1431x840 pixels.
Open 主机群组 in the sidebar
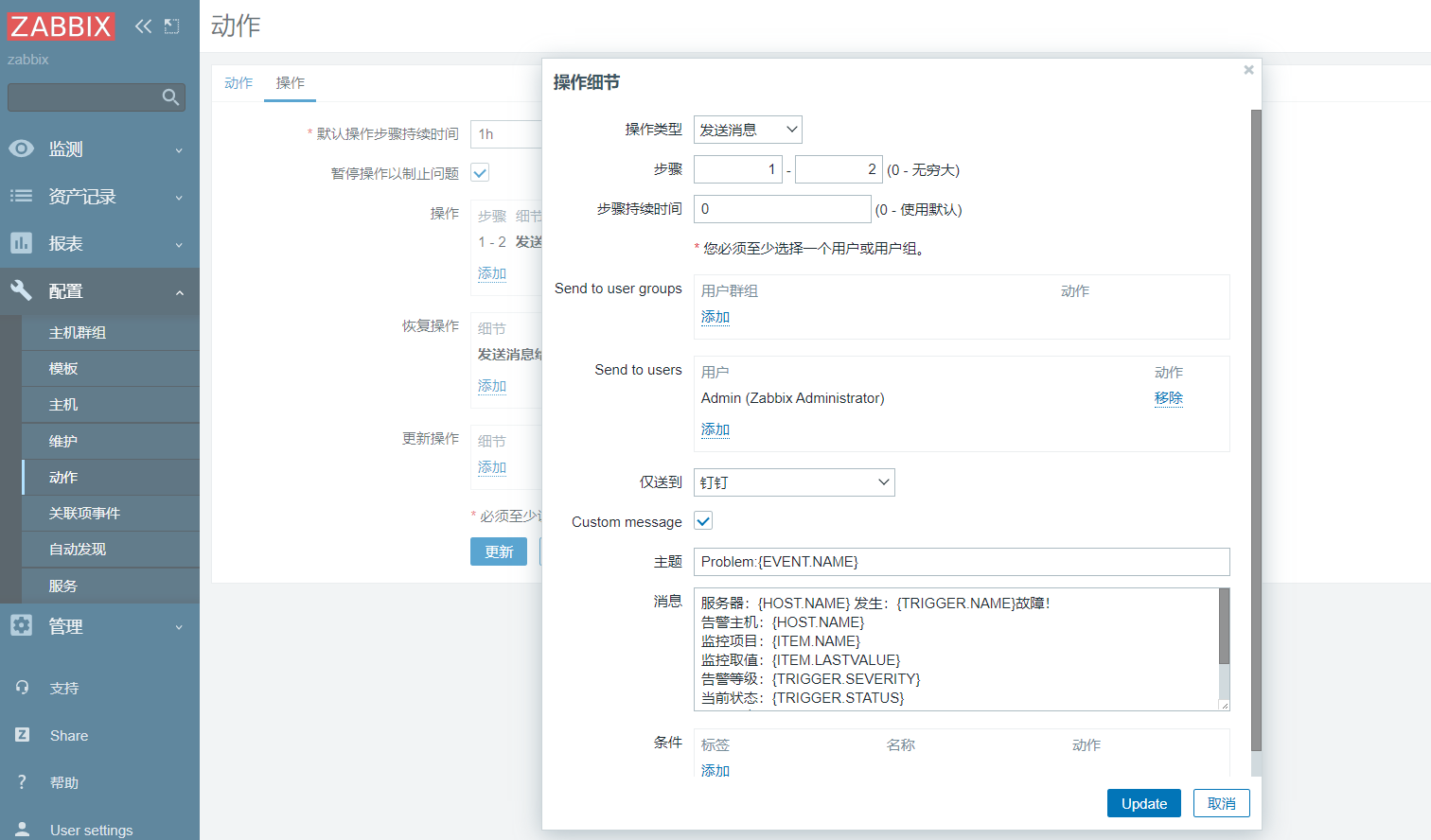pos(110,333)
